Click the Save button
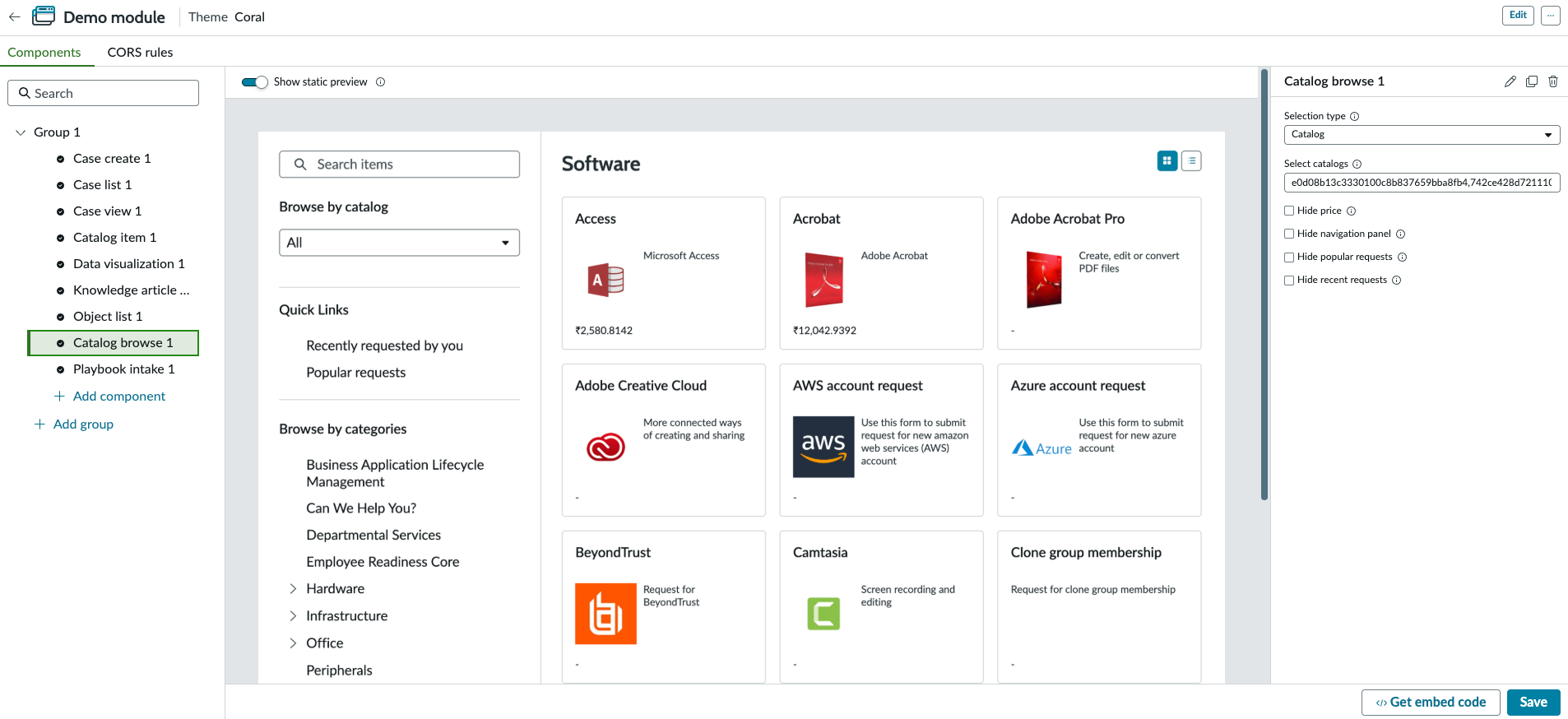The width and height of the screenshot is (1568, 719). (x=1533, y=703)
